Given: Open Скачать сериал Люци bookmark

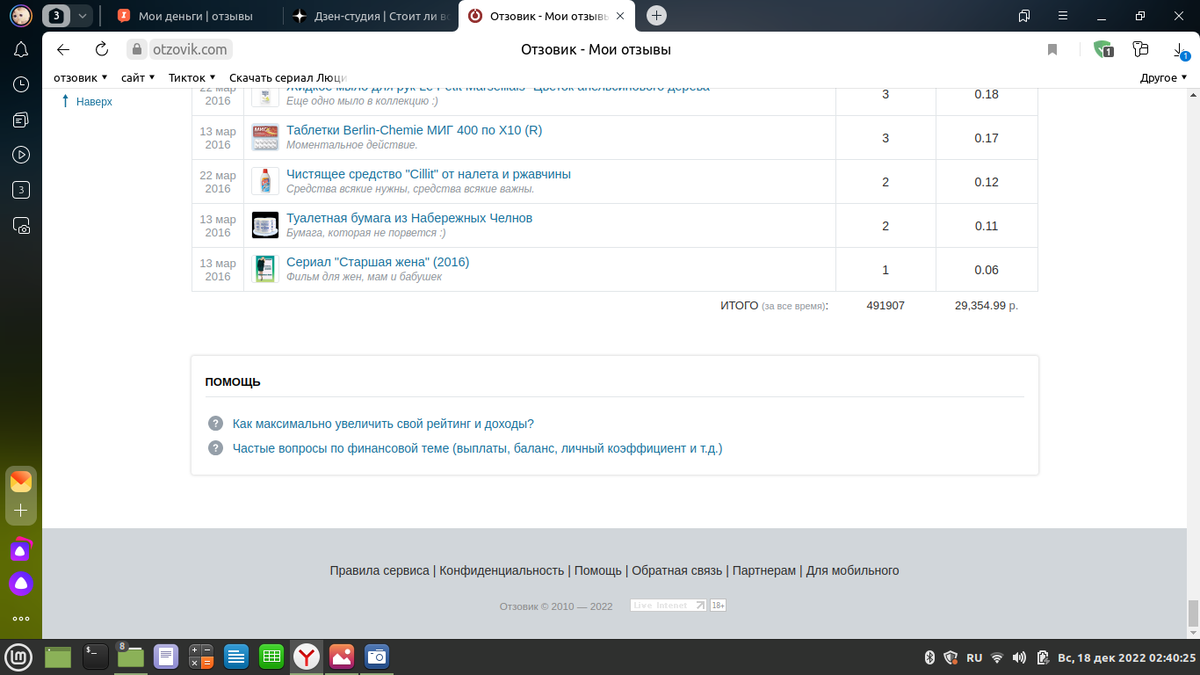Looking at the screenshot, I should point(287,77).
